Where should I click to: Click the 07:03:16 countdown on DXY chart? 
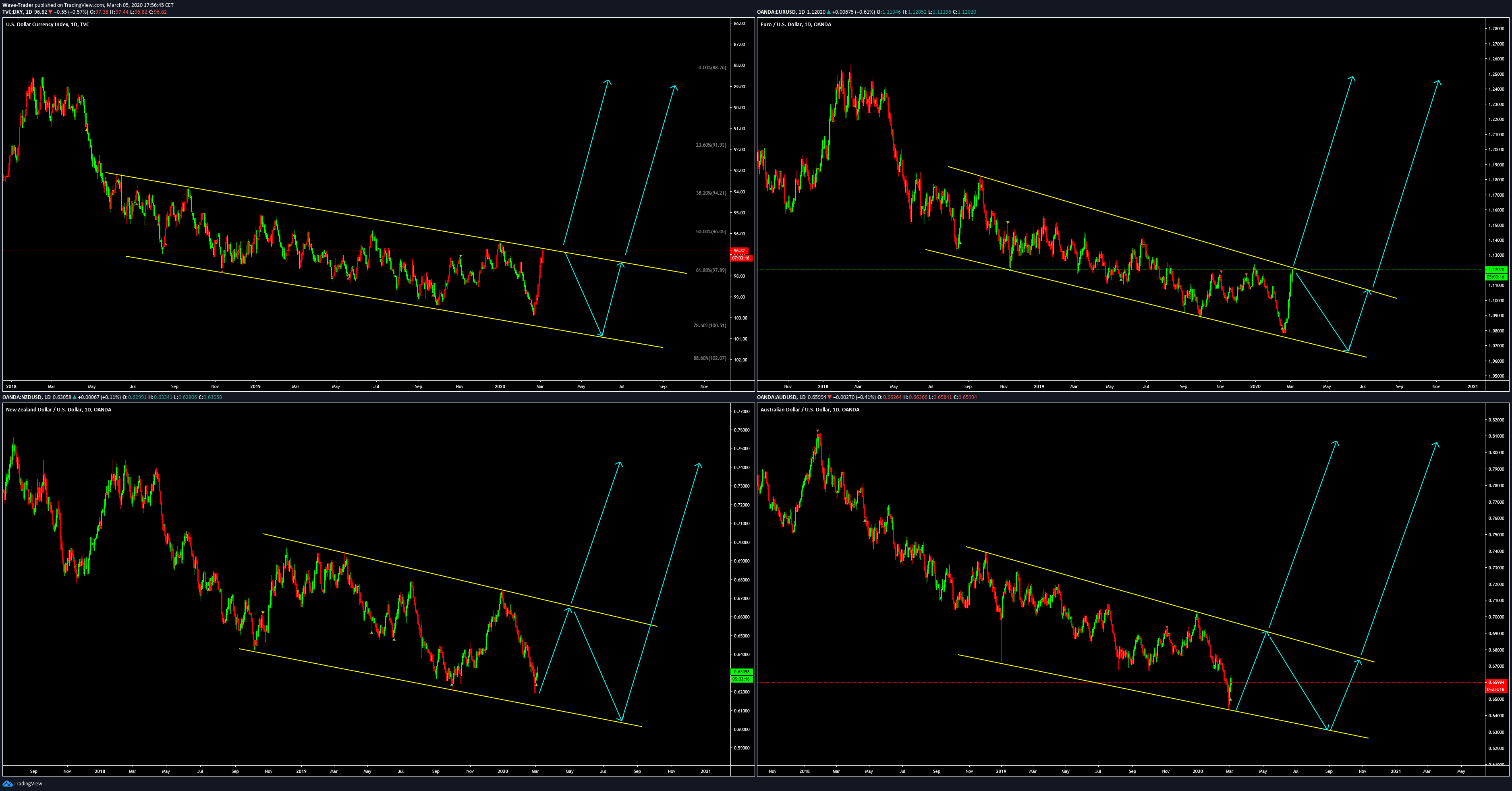coord(741,258)
